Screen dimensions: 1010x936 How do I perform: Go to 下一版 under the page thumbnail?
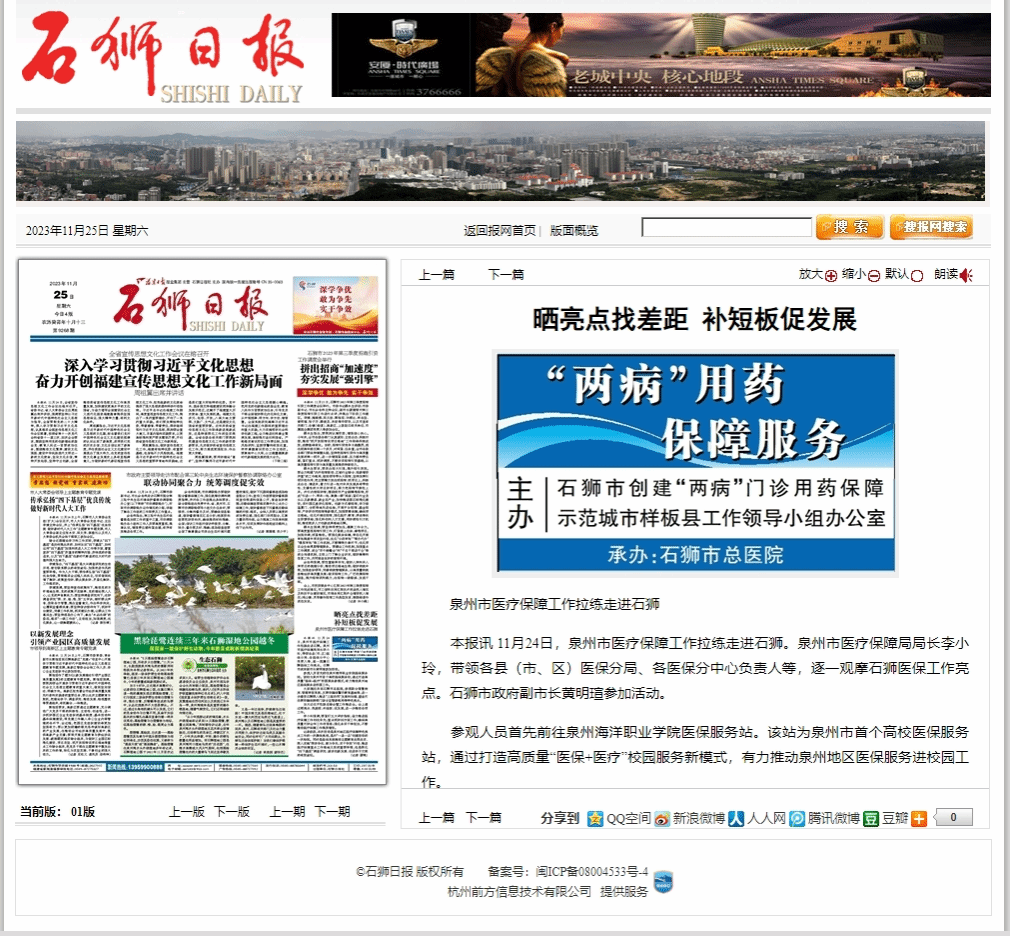[231, 811]
